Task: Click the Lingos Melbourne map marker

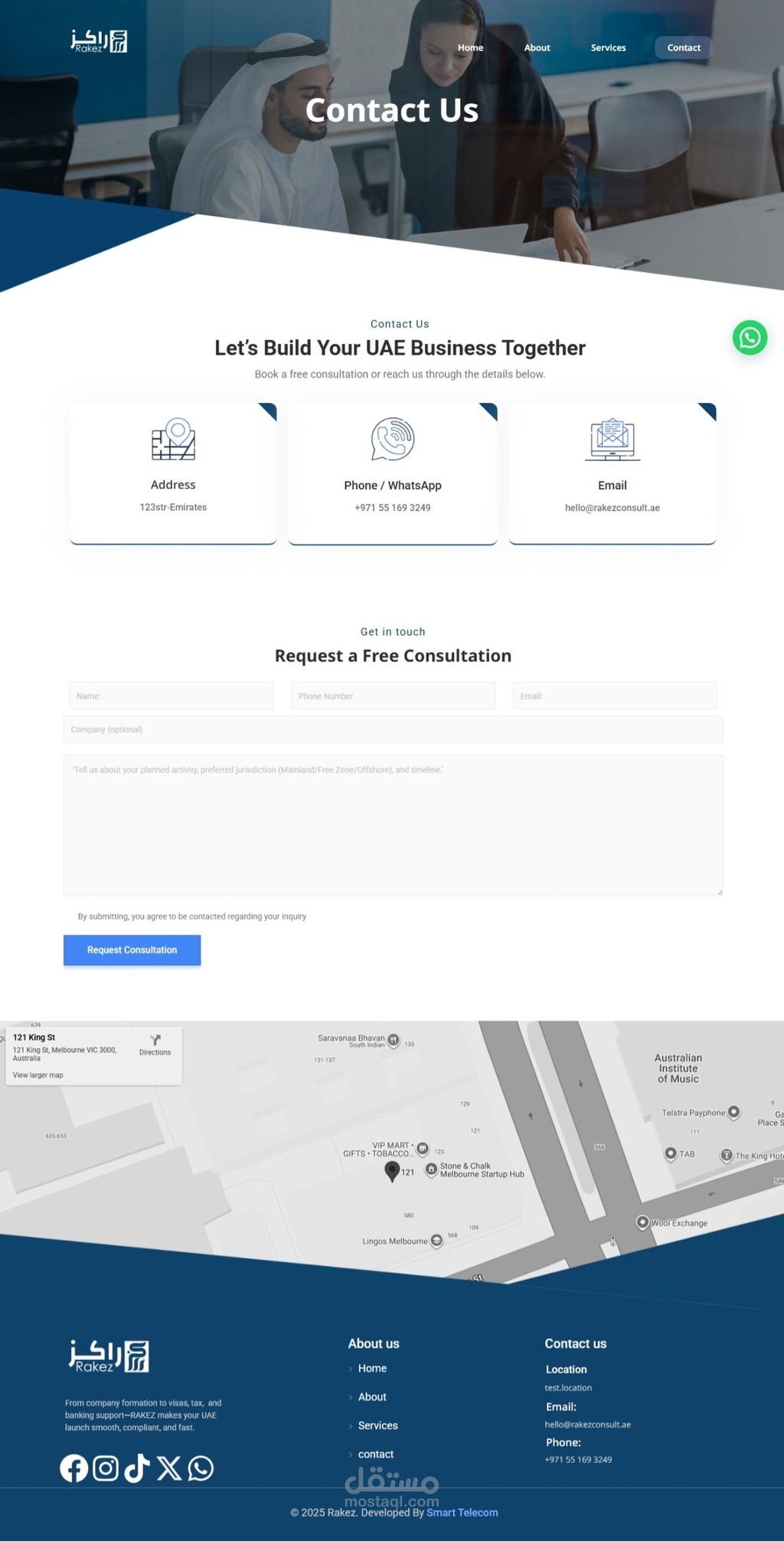Action: 436,1241
